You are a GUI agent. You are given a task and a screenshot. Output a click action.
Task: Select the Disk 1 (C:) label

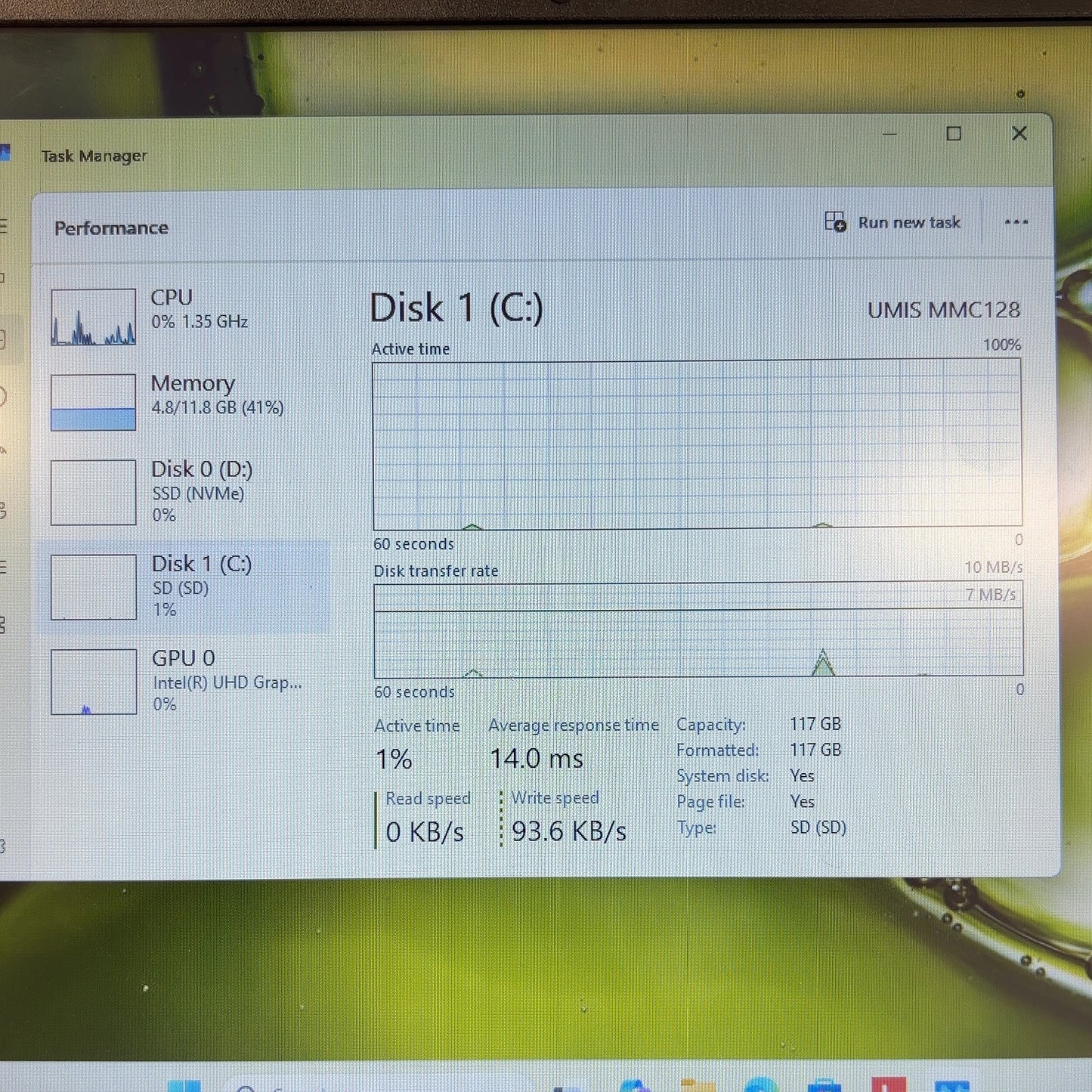[201, 564]
